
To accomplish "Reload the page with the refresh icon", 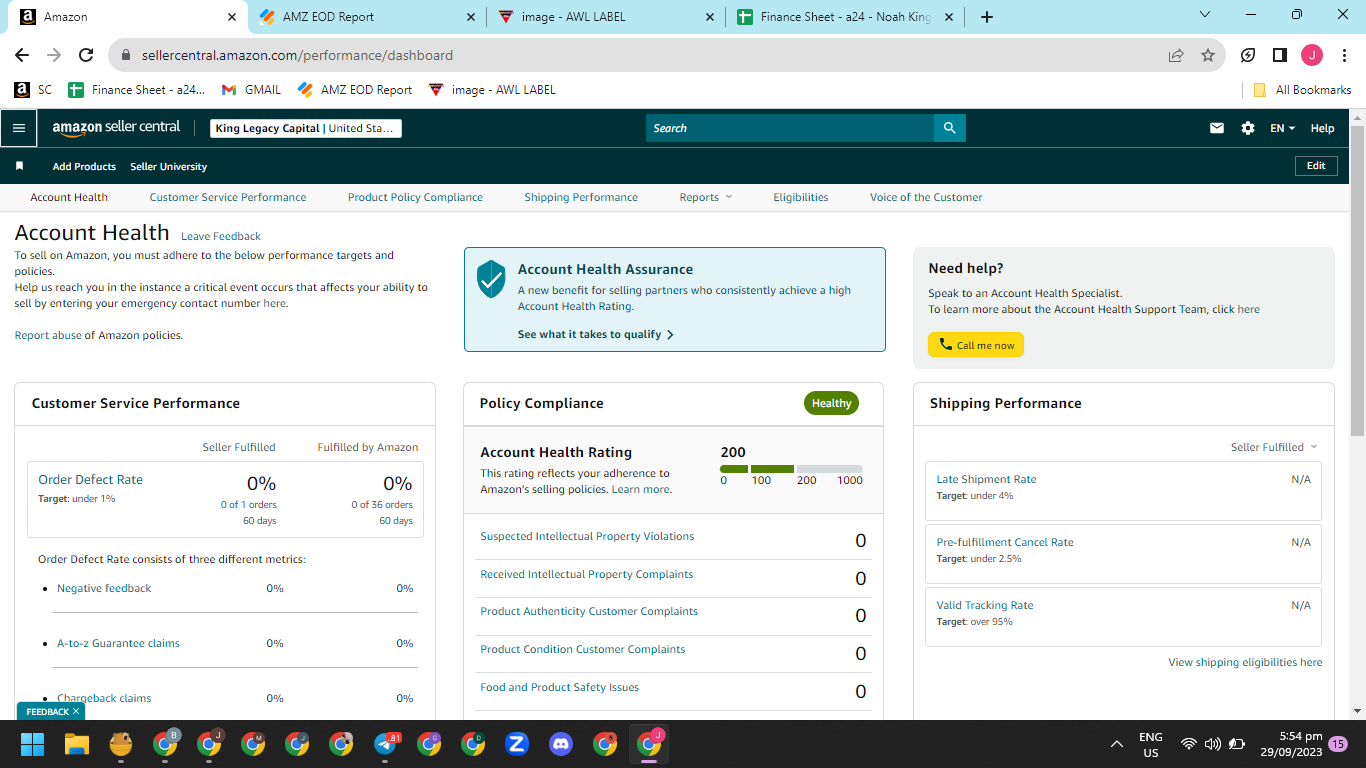I will click(x=86, y=55).
